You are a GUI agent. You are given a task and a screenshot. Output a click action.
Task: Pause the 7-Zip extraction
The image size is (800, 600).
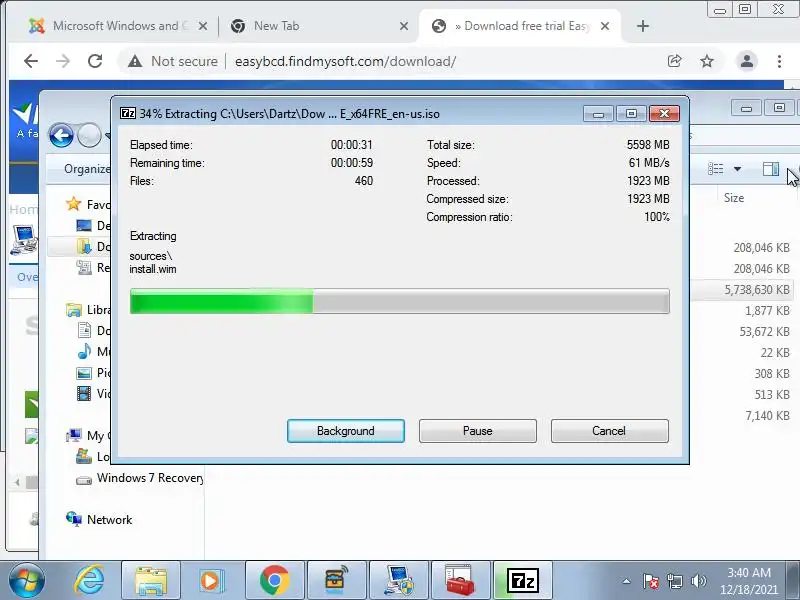tap(478, 431)
